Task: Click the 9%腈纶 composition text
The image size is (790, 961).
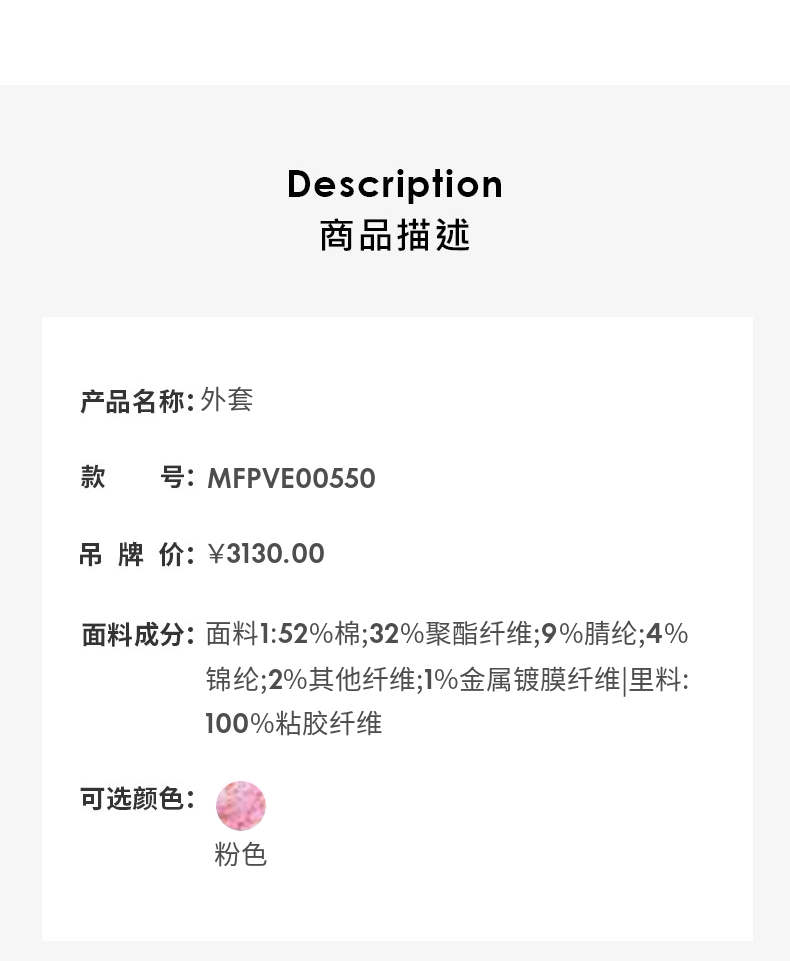Action: coord(590,634)
